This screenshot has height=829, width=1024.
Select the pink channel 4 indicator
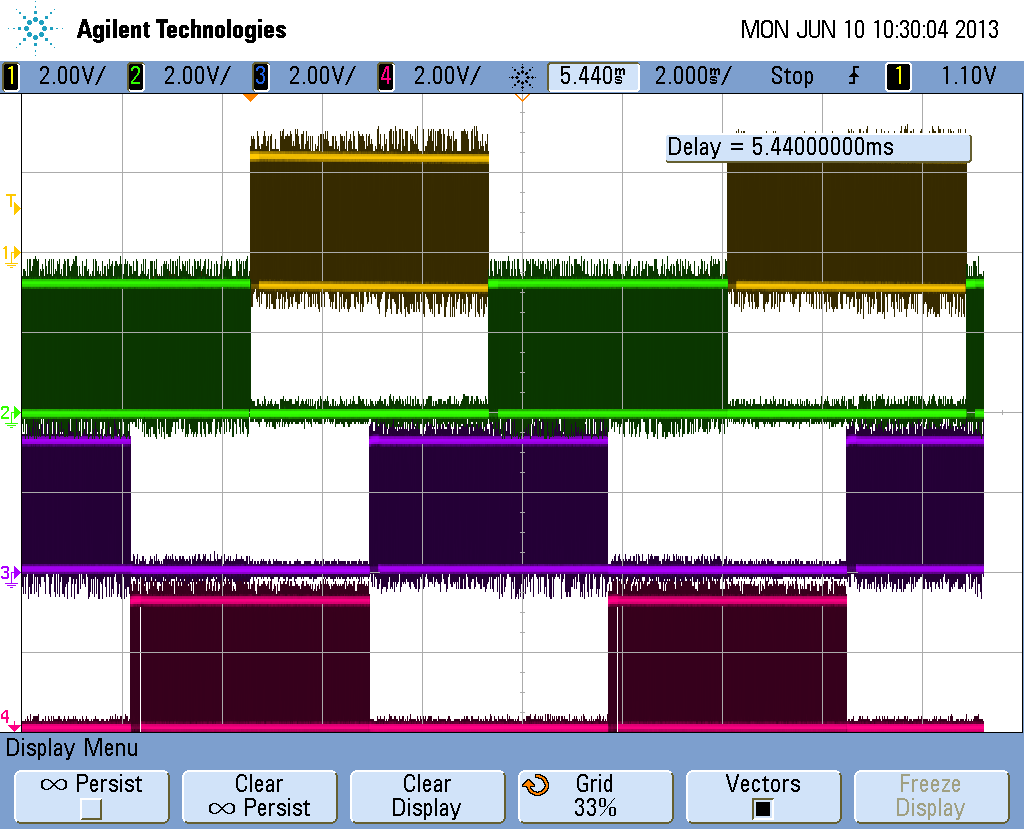(386, 76)
